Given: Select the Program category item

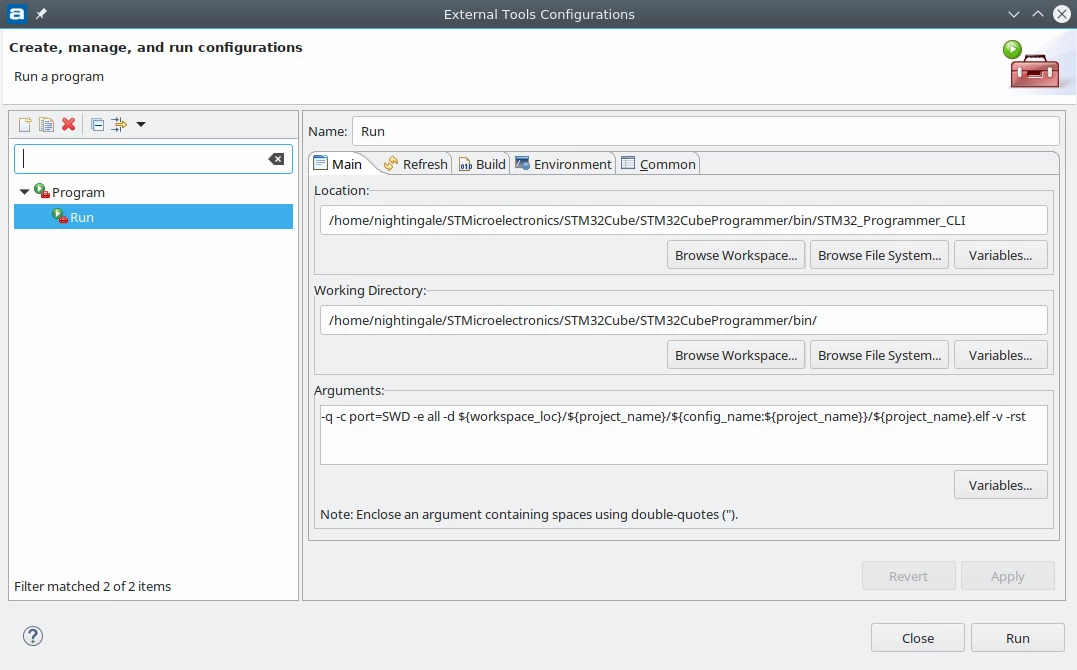Looking at the screenshot, I should click(78, 192).
